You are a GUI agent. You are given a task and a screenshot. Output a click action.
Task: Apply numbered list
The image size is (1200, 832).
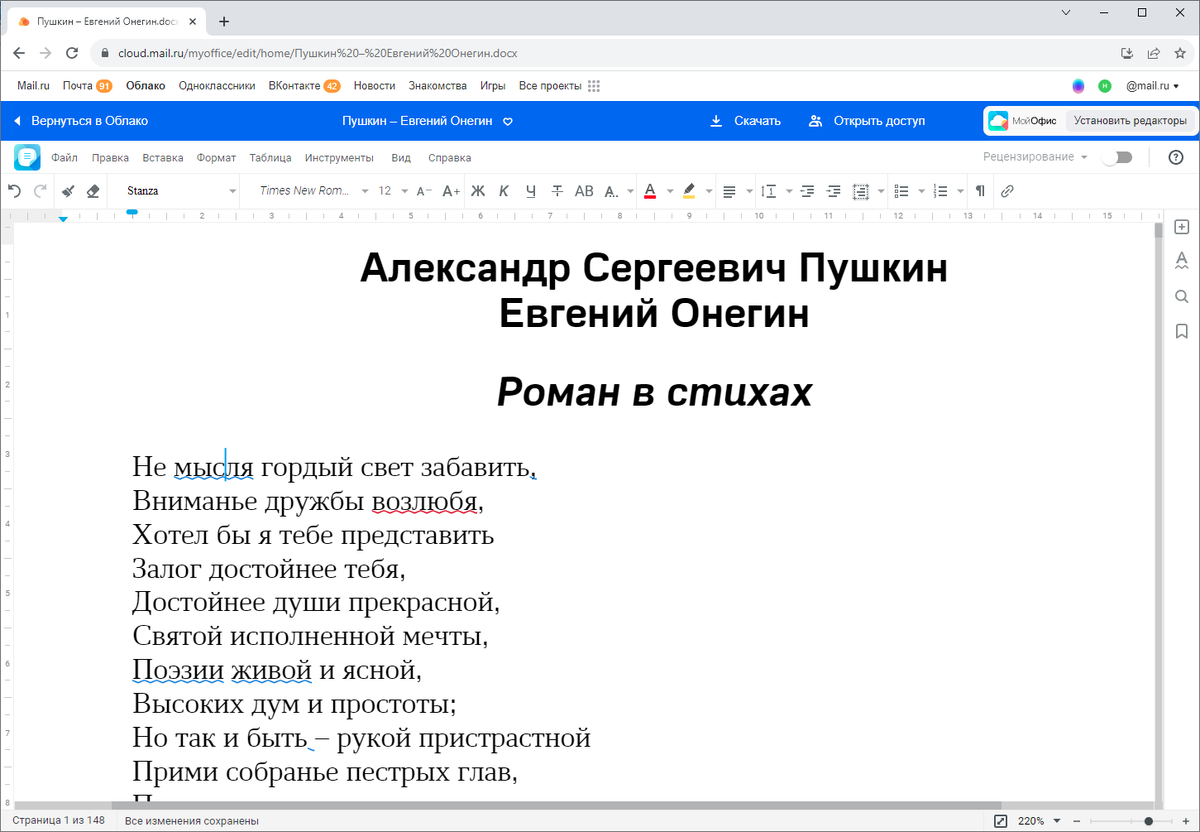click(940, 190)
